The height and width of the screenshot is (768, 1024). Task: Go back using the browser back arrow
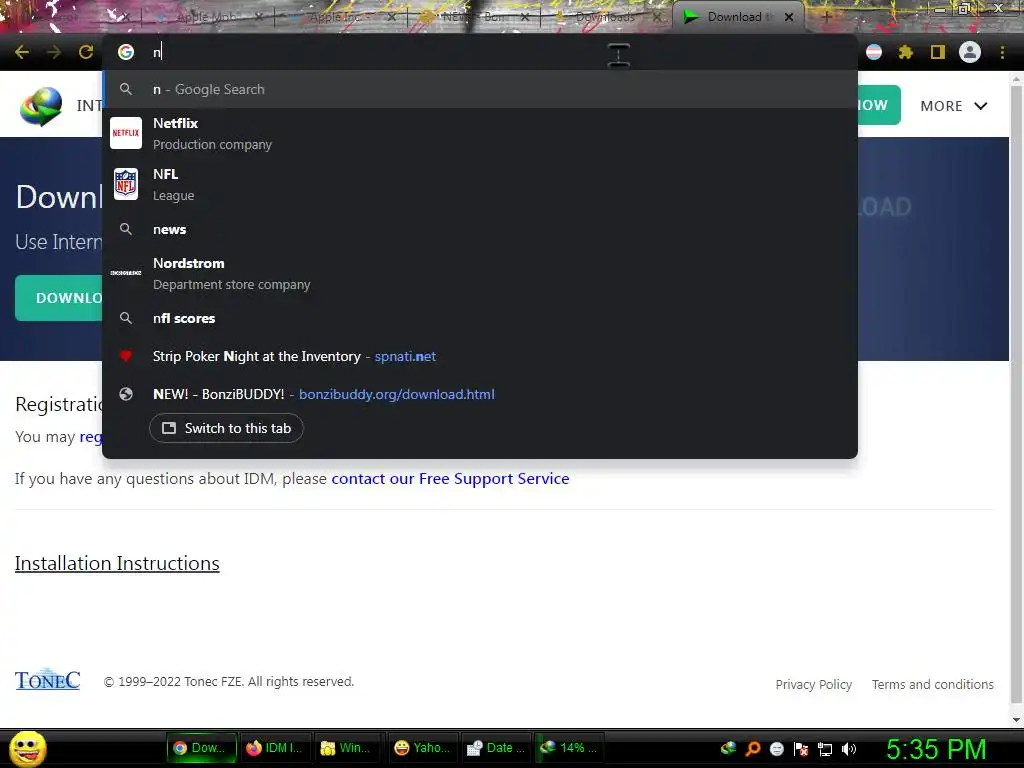22,52
